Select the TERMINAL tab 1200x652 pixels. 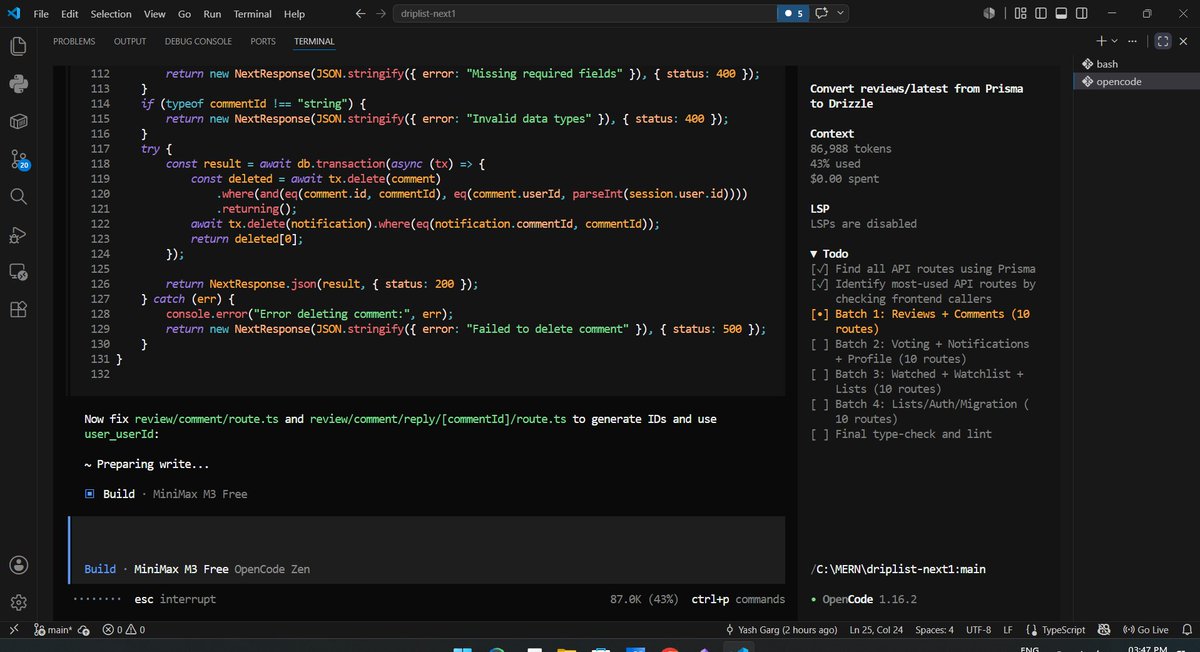pos(314,41)
